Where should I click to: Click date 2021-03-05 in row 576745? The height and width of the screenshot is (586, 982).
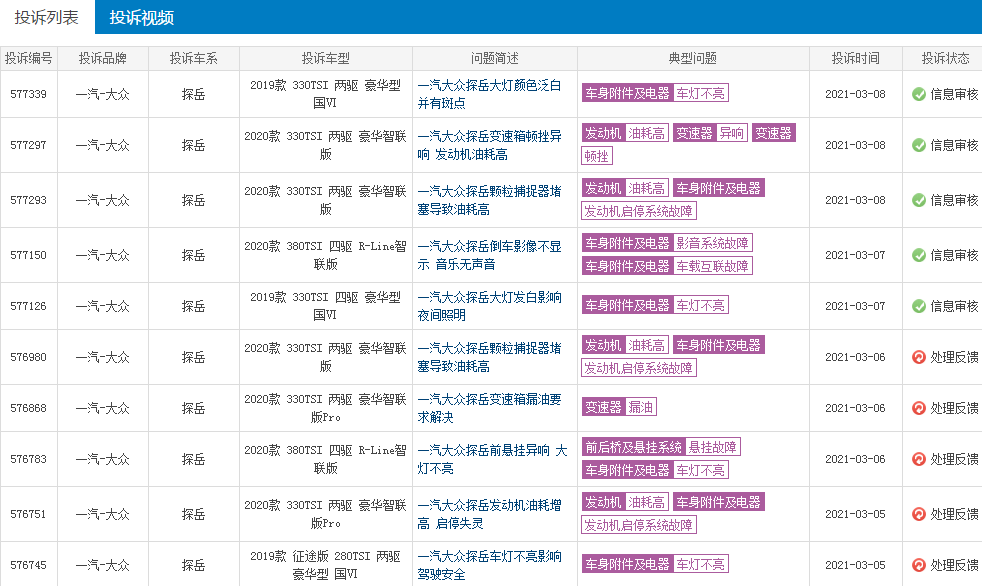point(855,565)
